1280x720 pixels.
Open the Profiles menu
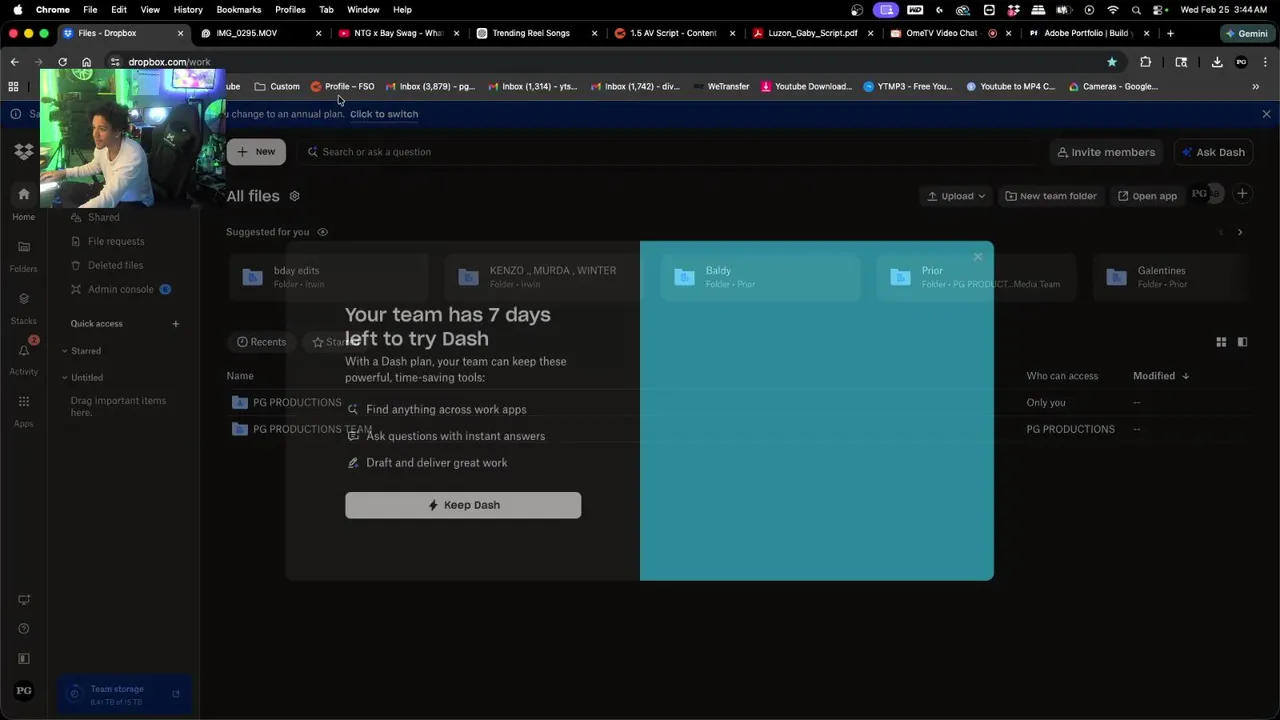290,9
